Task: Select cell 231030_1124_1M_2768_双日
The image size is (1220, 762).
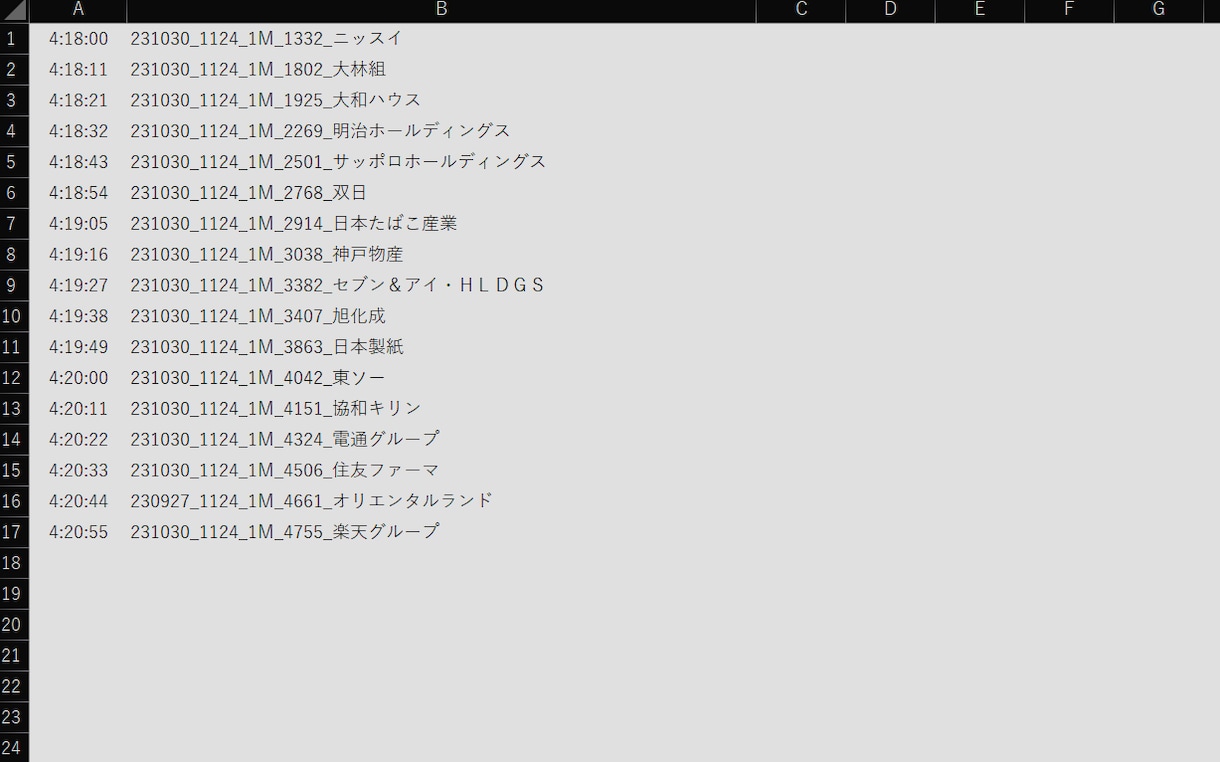Action: pos(442,193)
